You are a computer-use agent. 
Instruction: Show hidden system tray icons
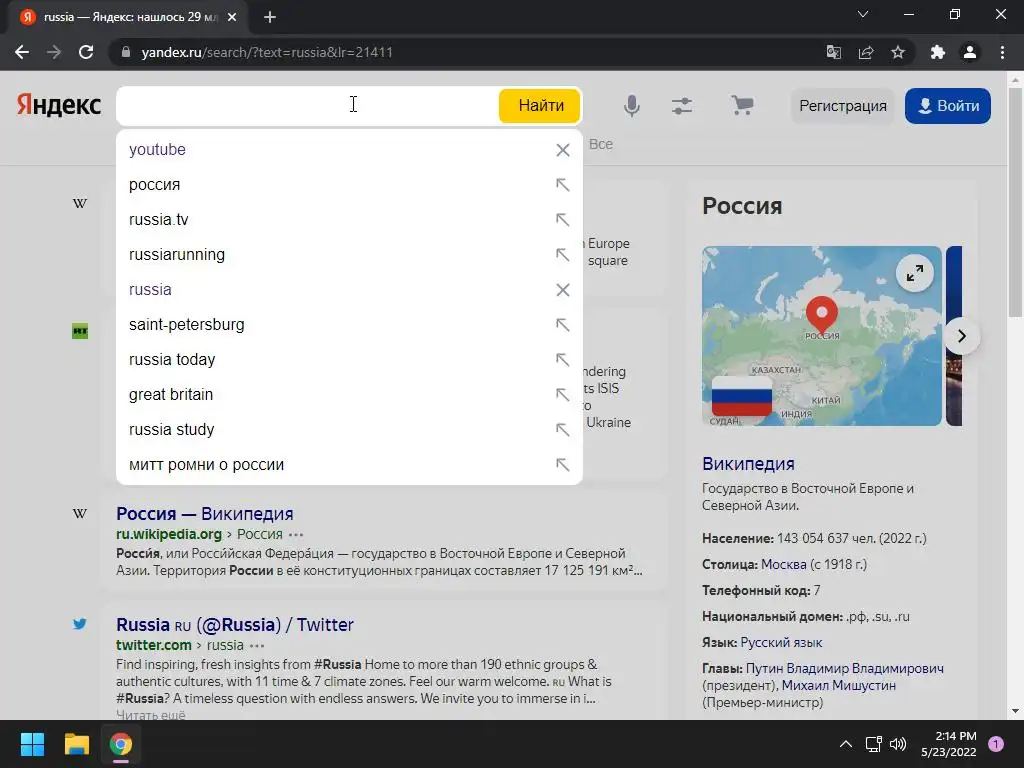[846, 744]
